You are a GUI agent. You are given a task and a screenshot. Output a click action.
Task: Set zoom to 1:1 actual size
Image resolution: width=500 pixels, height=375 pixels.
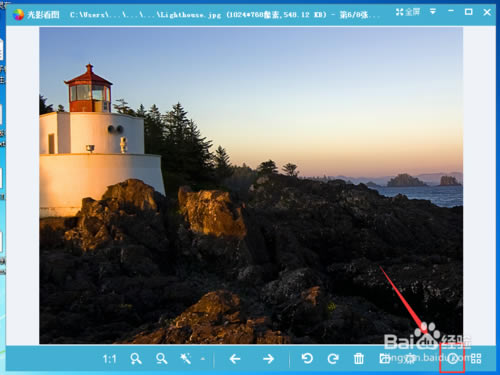109,359
